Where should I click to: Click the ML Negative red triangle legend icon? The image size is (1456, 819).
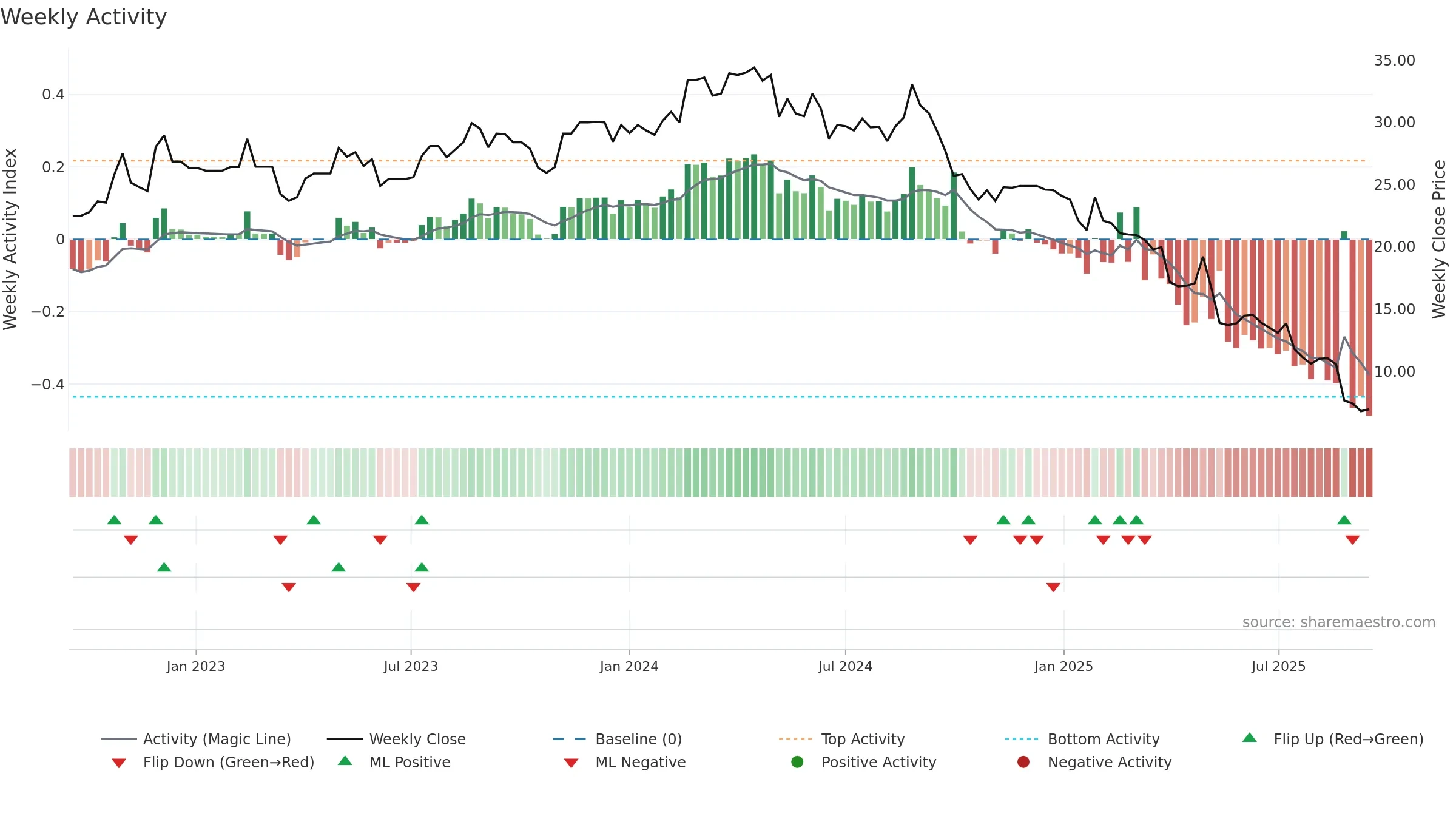tap(571, 763)
